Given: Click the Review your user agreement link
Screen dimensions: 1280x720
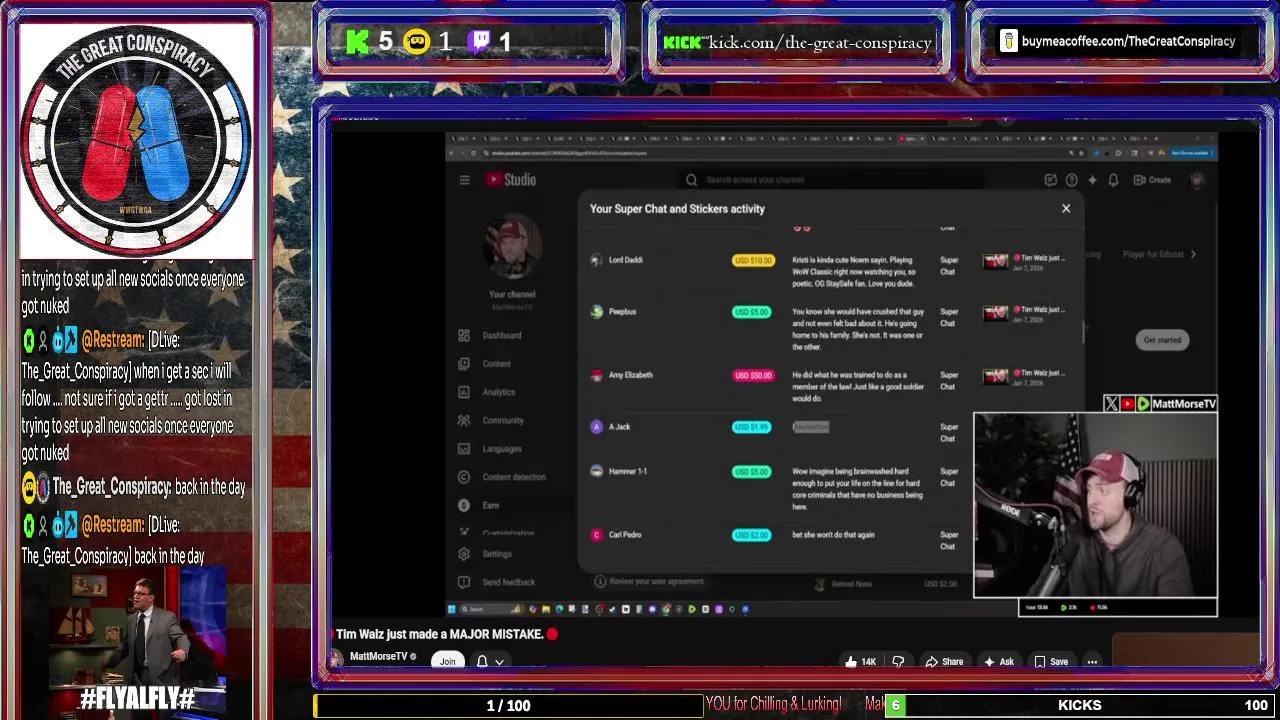Looking at the screenshot, I should 656,581.
